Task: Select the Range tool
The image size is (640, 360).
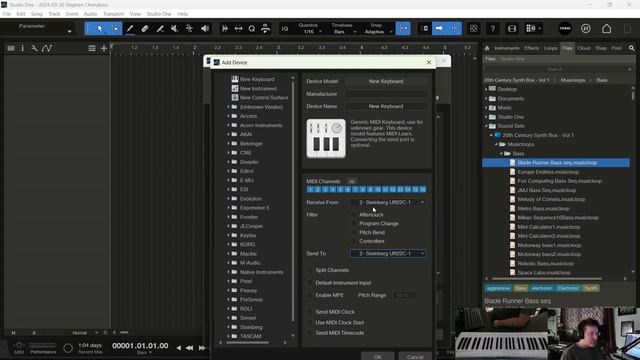Action: [116, 29]
